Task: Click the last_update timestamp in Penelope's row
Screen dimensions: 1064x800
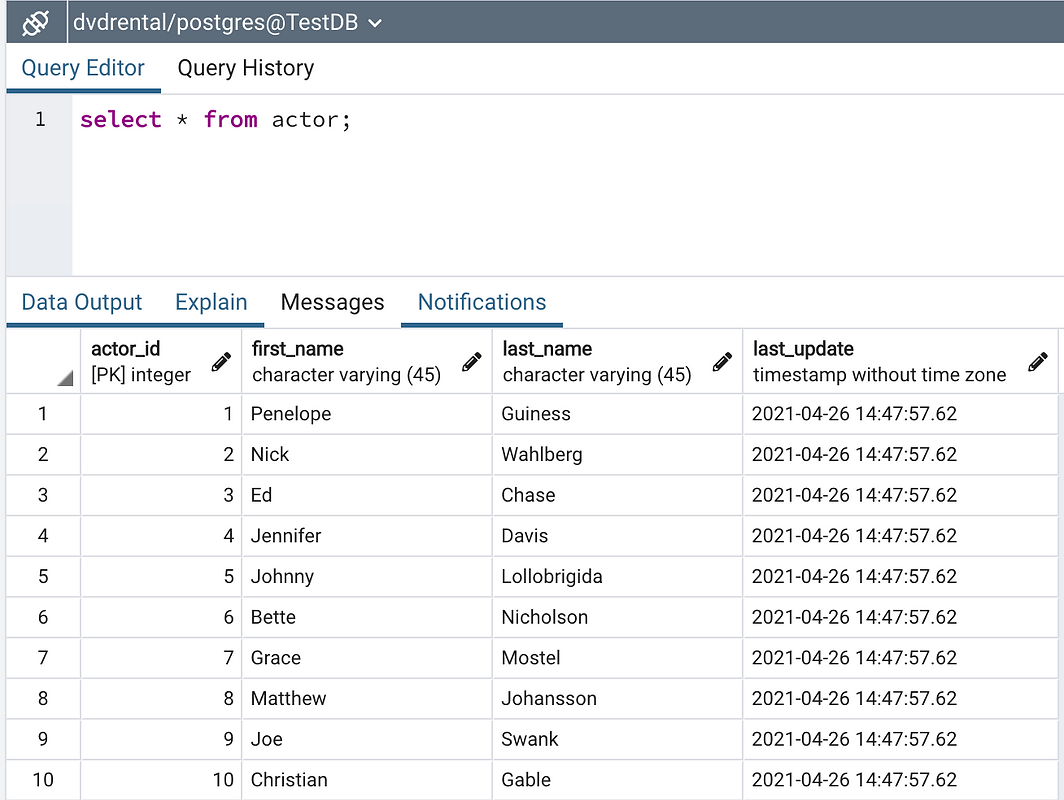Action: click(x=900, y=414)
